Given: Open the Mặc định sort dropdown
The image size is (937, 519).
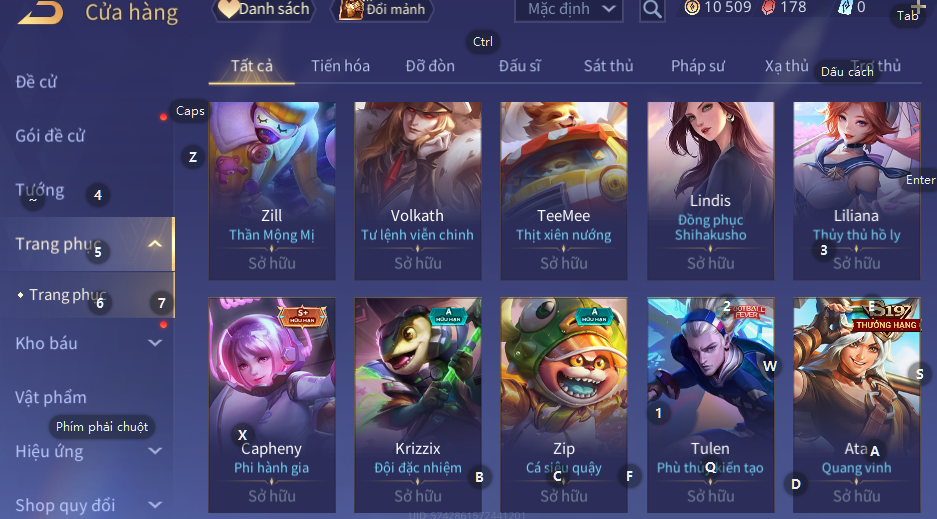Looking at the screenshot, I should click(568, 9).
